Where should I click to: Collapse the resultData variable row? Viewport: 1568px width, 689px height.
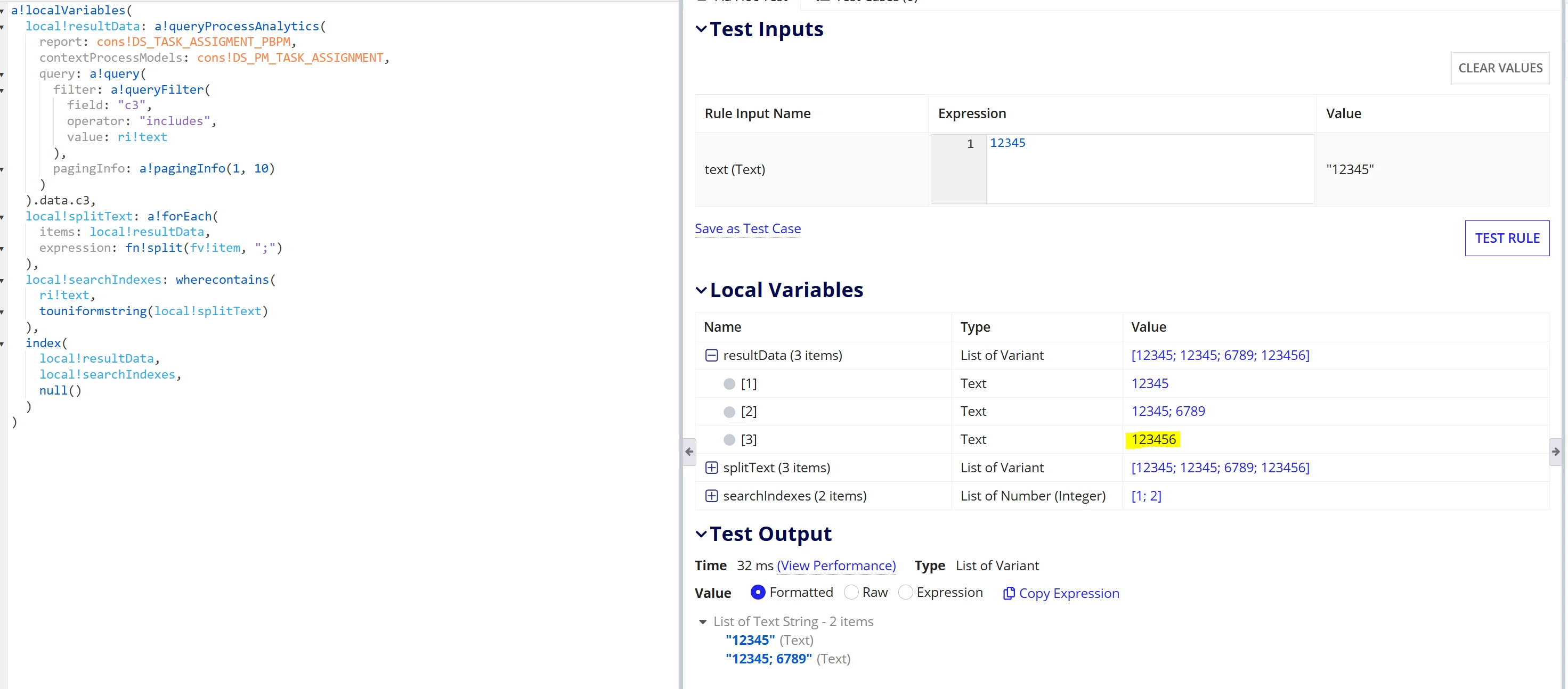coord(711,355)
